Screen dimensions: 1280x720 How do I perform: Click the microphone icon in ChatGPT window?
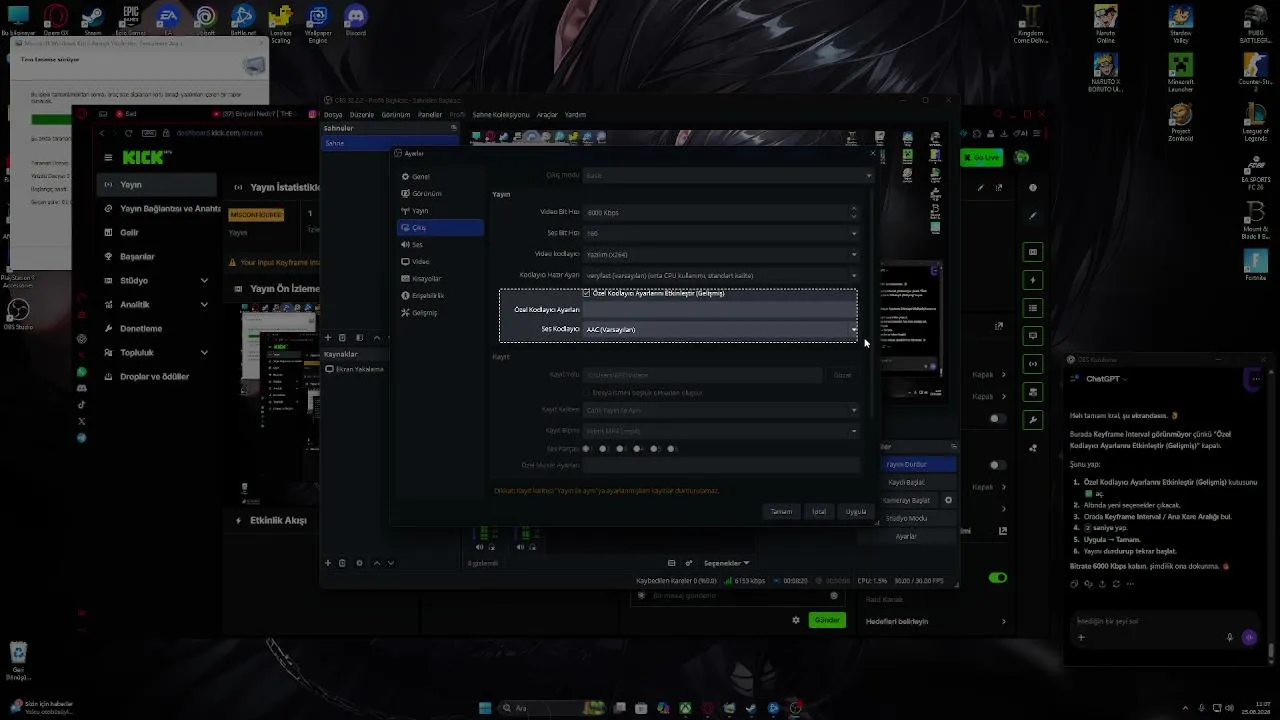pos(1230,637)
